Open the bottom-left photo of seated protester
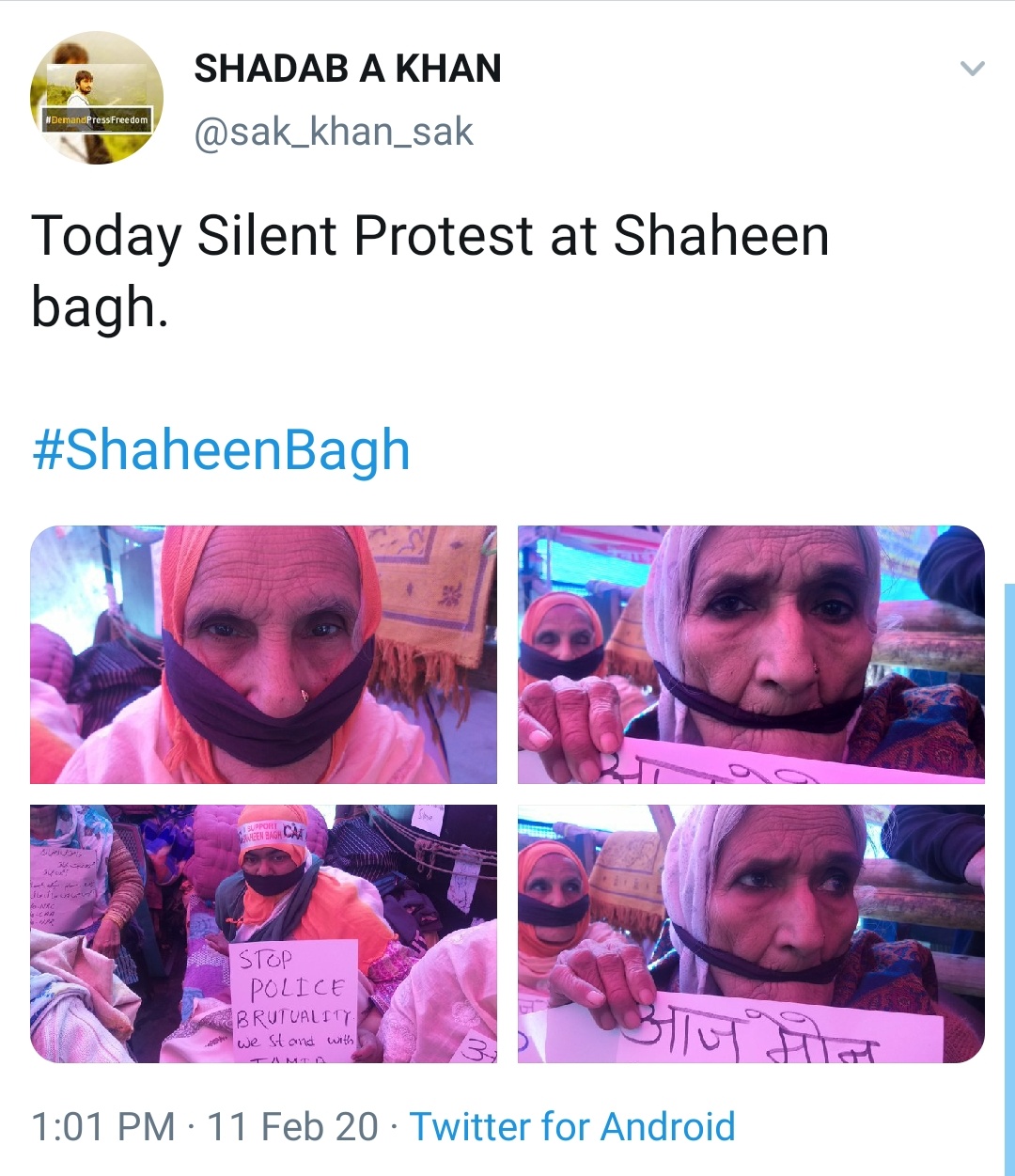1015x1176 pixels. [263, 933]
